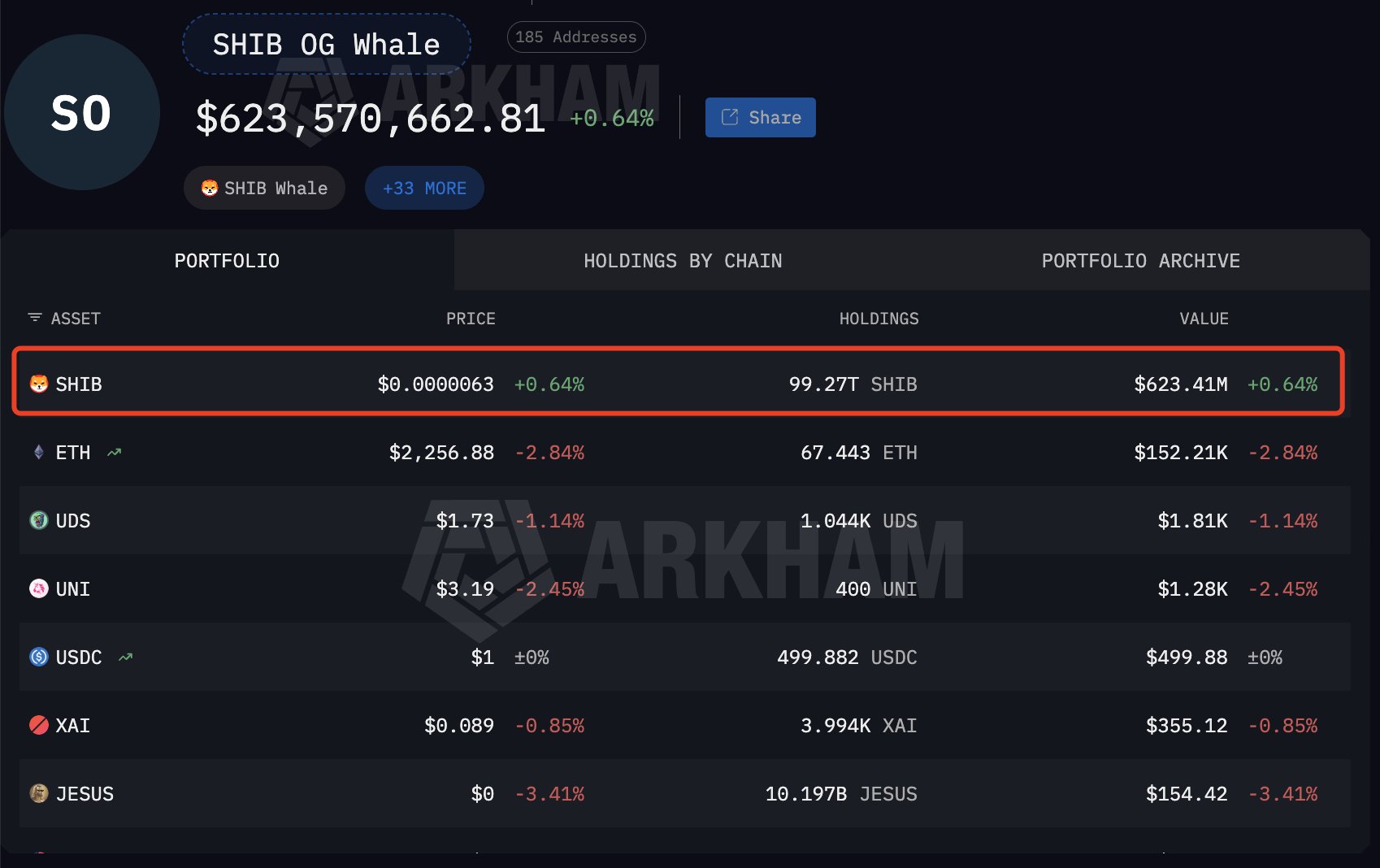Click the USDC token icon
The height and width of the screenshot is (868, 1380).
(x=38, y=657)
